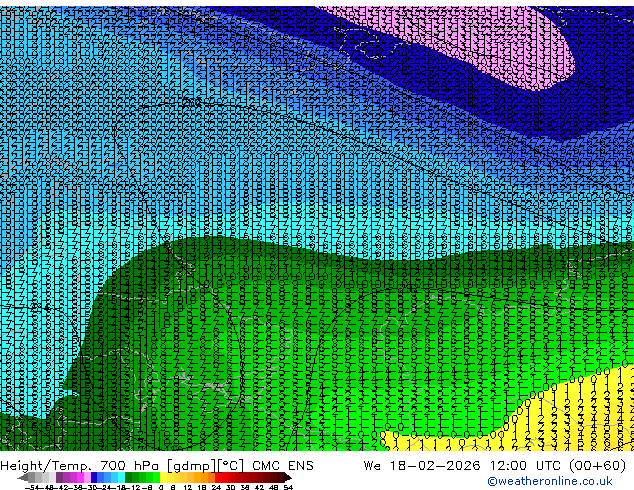Click the 'CMC ENS' model label
This screenshot has height=490, width=634.
pyautogui.click(x=283, y=466)
